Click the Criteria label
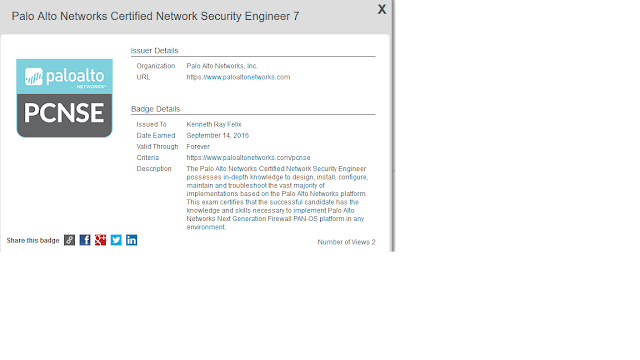Viewport: 640px width, 360px height. pyautogui.click(x=148, y=158)
